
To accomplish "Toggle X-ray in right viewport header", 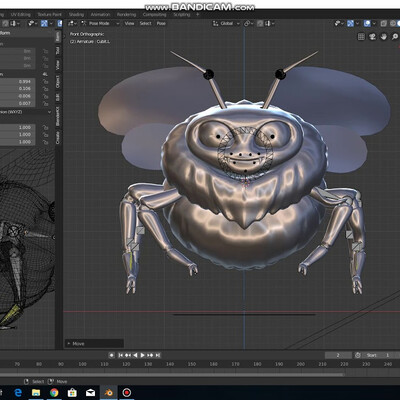I will [x=384, y=23].
